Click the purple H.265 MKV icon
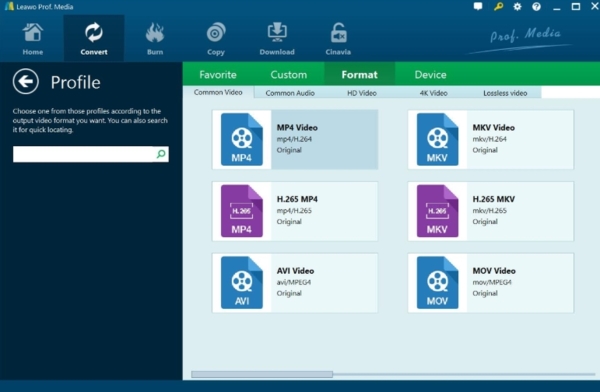 tap(437, 211)
